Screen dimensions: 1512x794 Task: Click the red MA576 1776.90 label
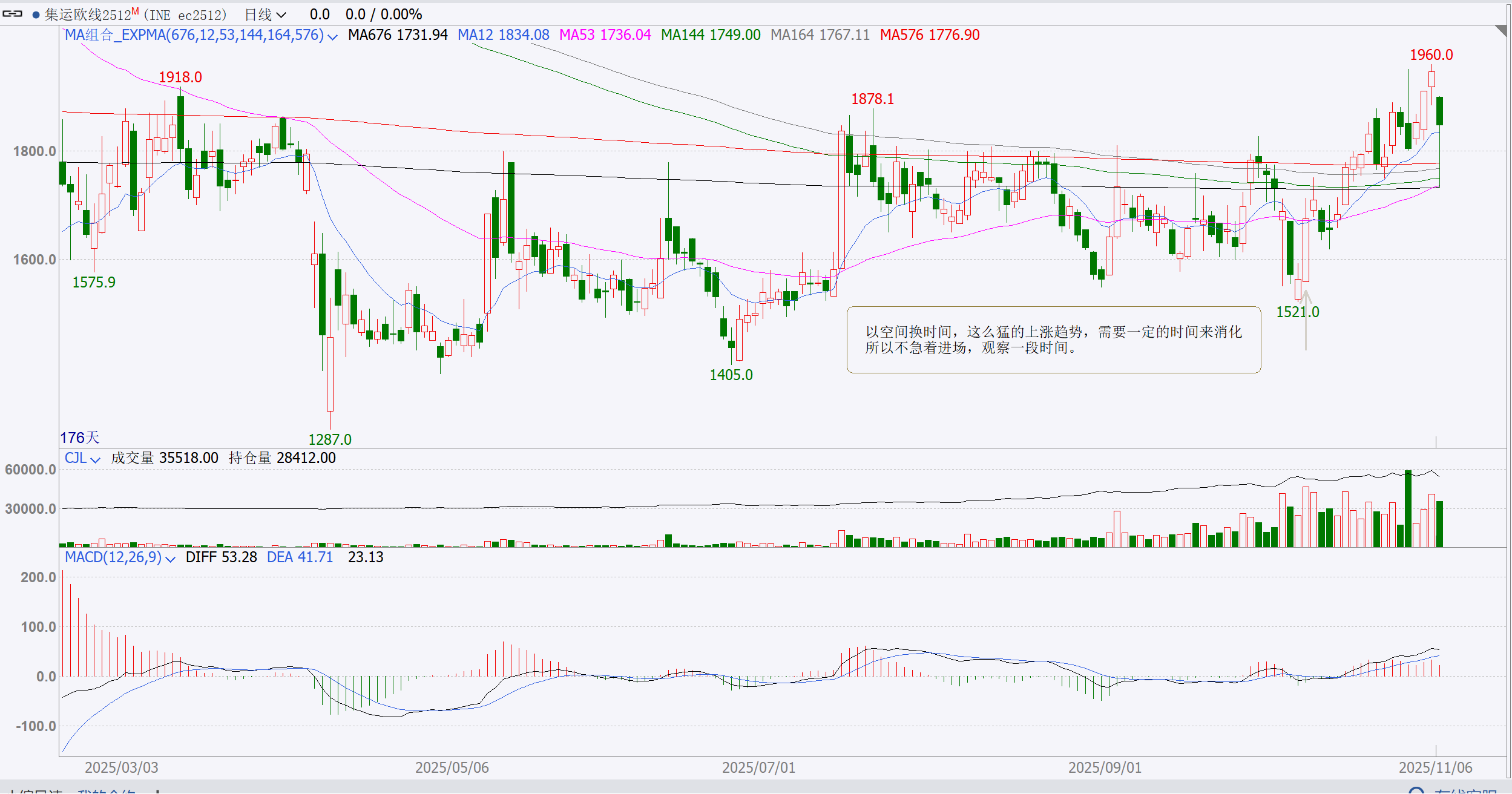pyautogui.click(x=929, y=35)
